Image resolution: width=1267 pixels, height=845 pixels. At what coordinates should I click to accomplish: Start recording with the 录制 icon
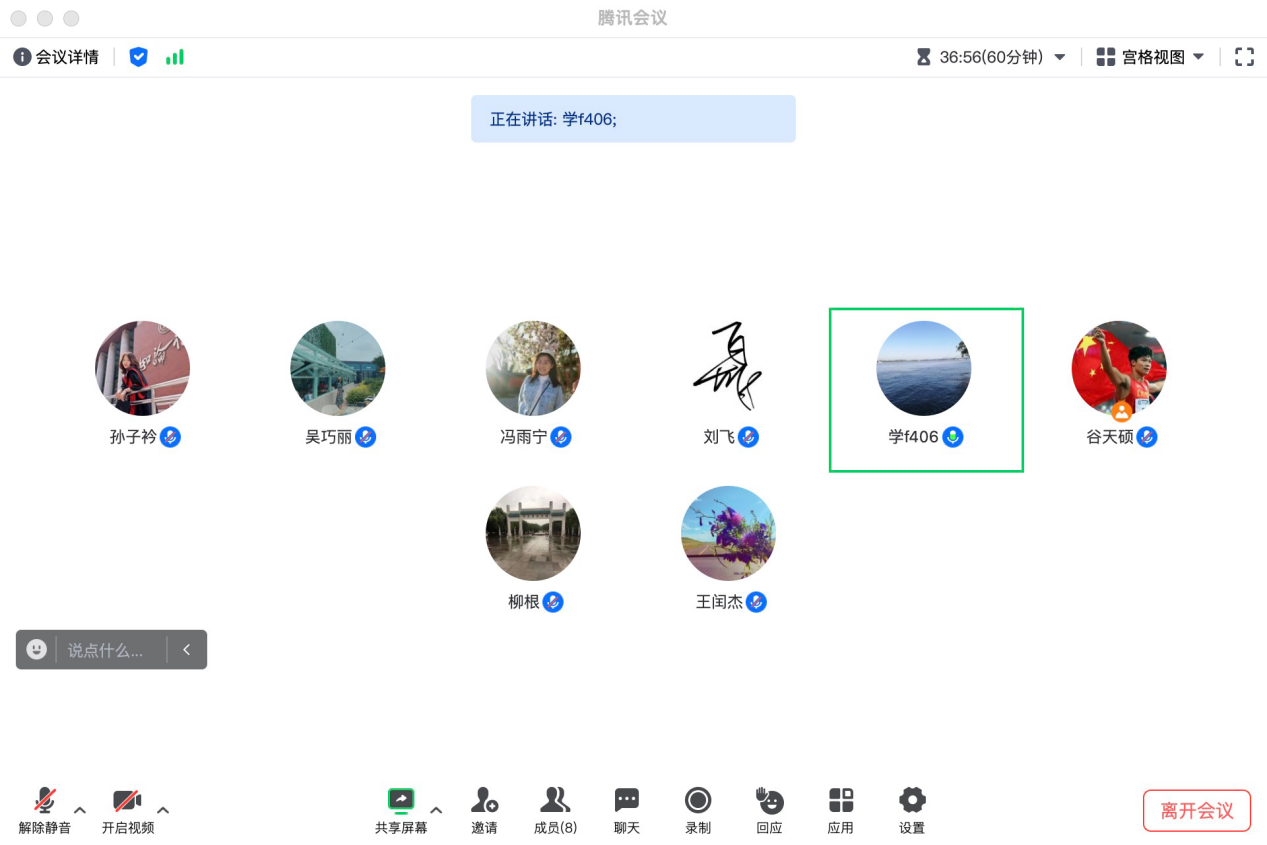coord(698,808)
